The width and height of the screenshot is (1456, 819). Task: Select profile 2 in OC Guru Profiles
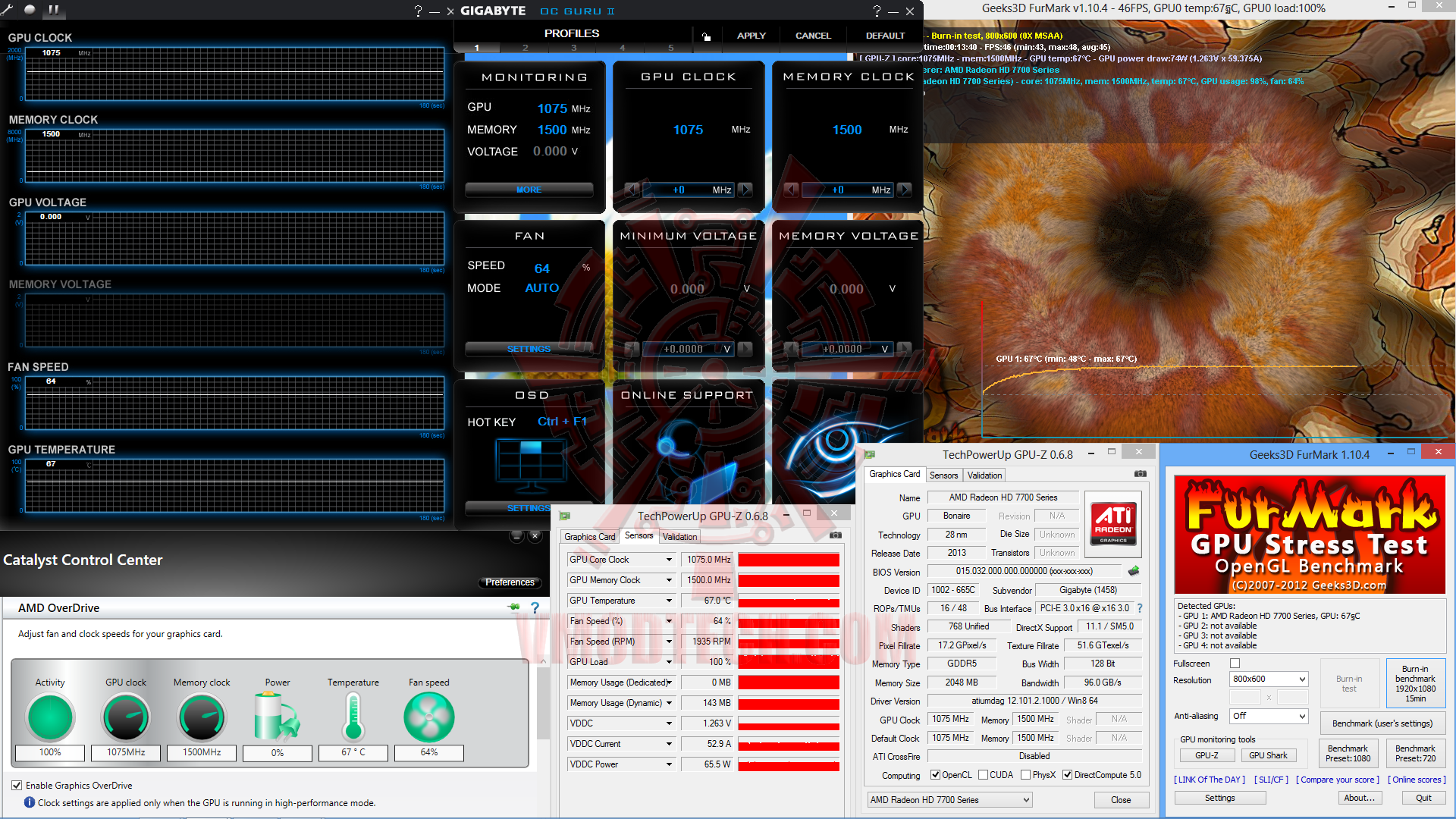(x=525, y=47)
